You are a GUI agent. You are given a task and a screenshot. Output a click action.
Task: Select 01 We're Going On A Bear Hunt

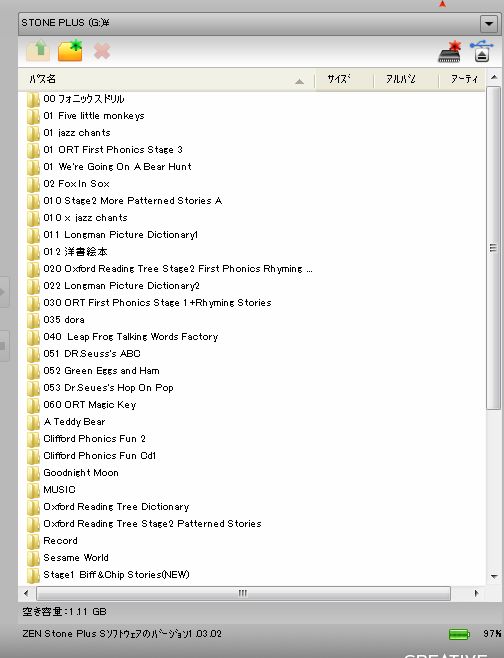109,167
